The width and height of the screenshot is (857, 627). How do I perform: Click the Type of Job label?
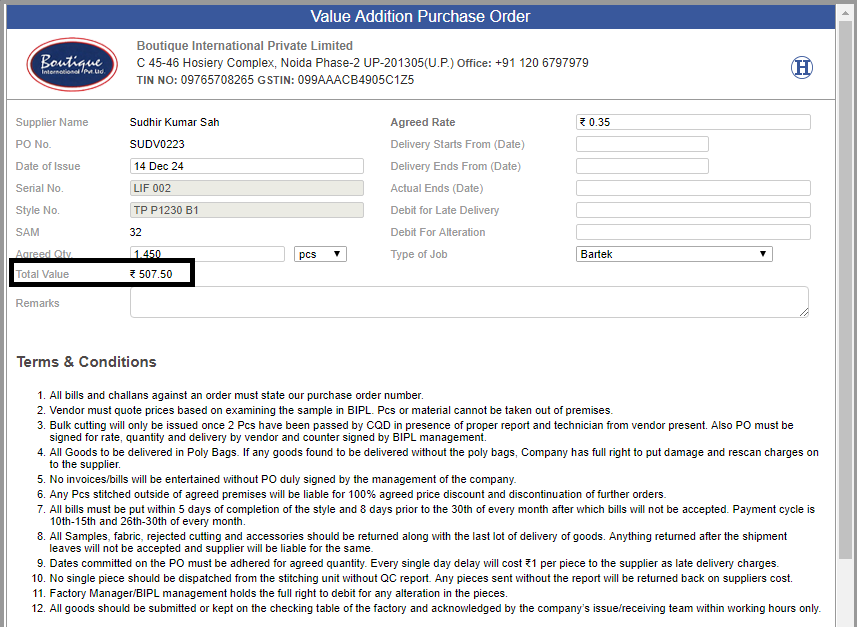click(419, 254)
